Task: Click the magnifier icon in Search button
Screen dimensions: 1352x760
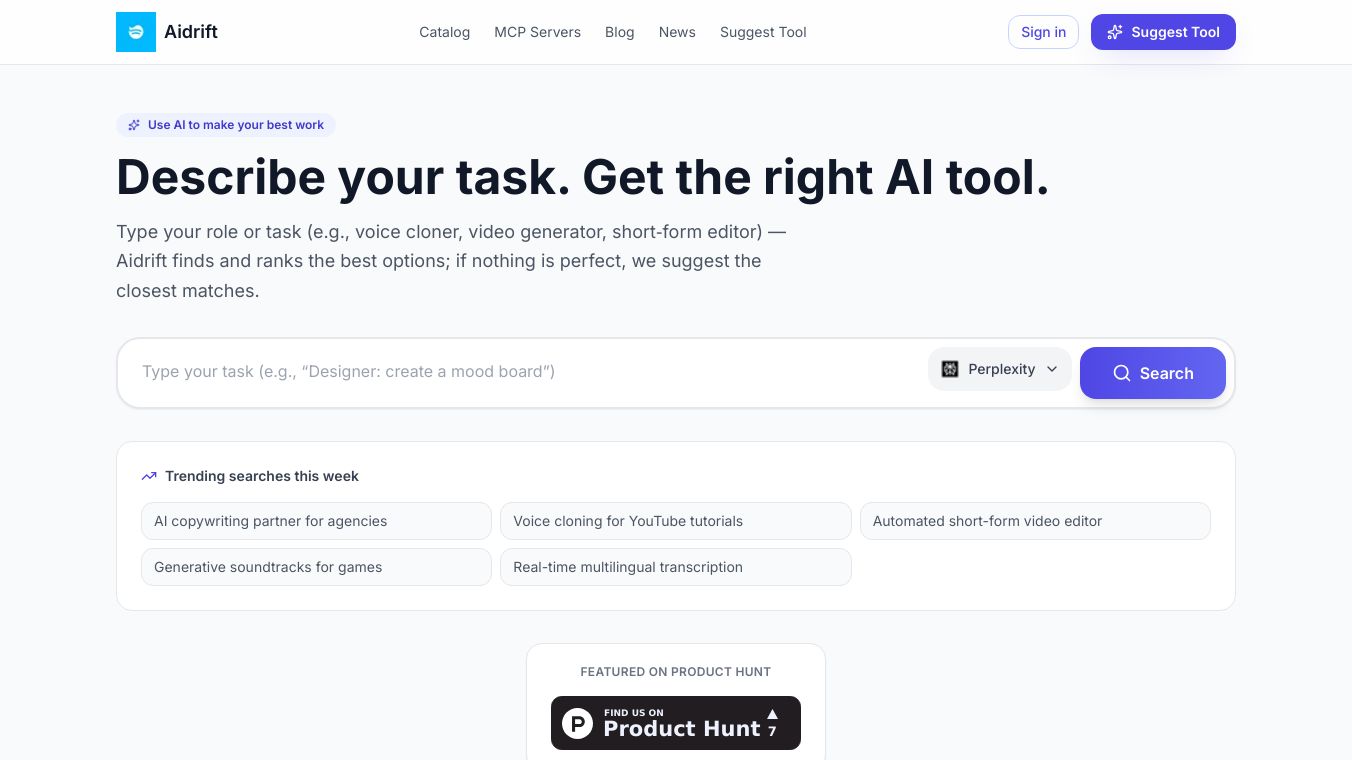Action: [x=1122, y=373]
